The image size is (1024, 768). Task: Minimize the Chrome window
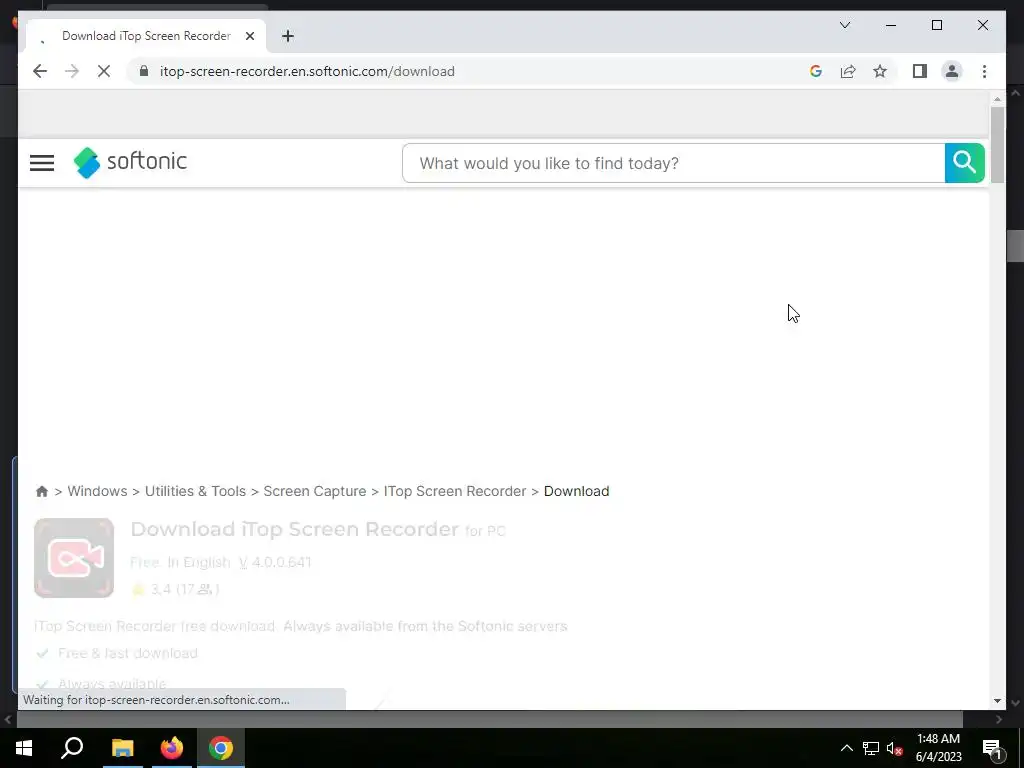point(891,25)
